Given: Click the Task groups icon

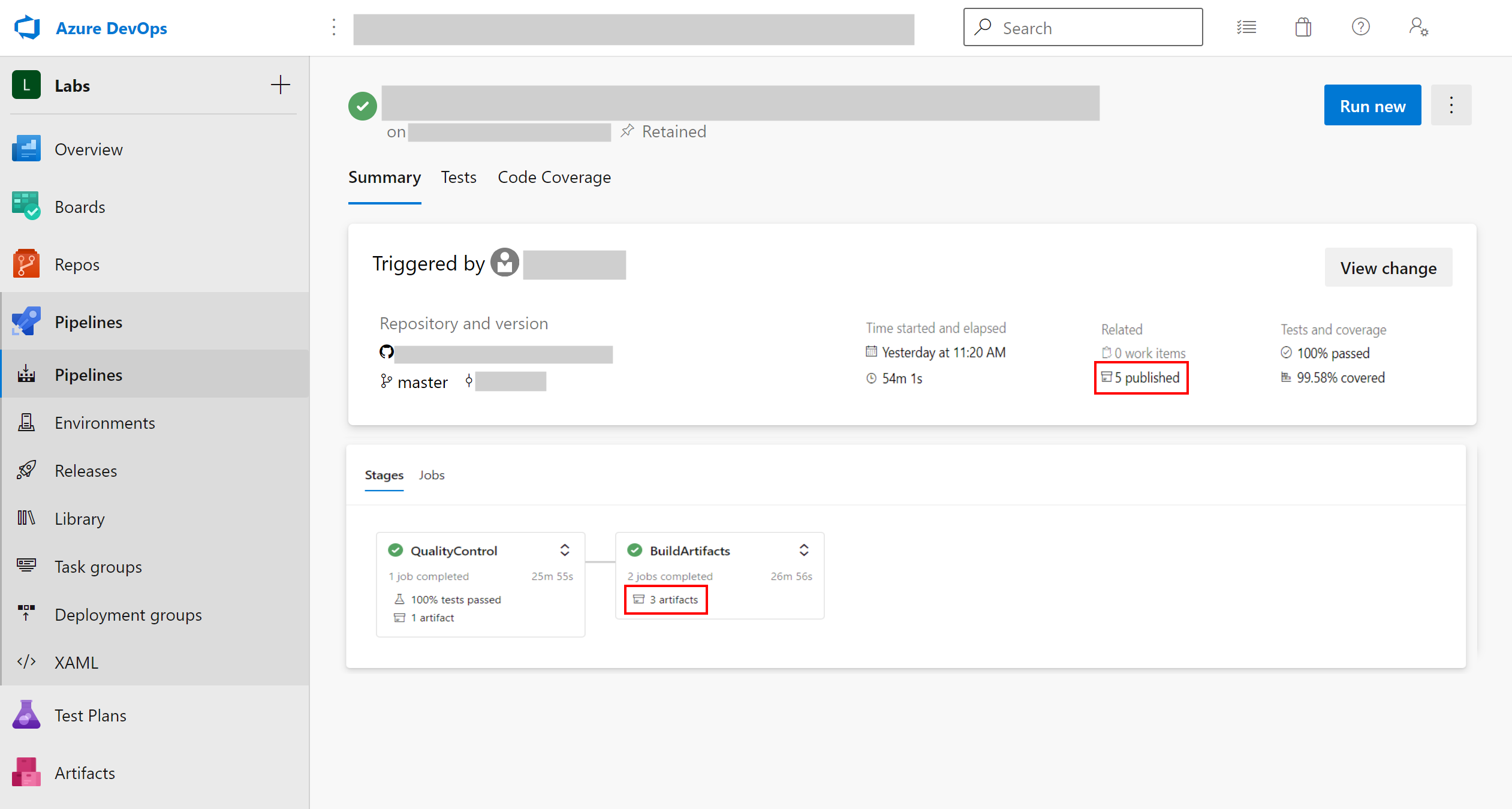Looking at the screenshot, I should 26,565.
